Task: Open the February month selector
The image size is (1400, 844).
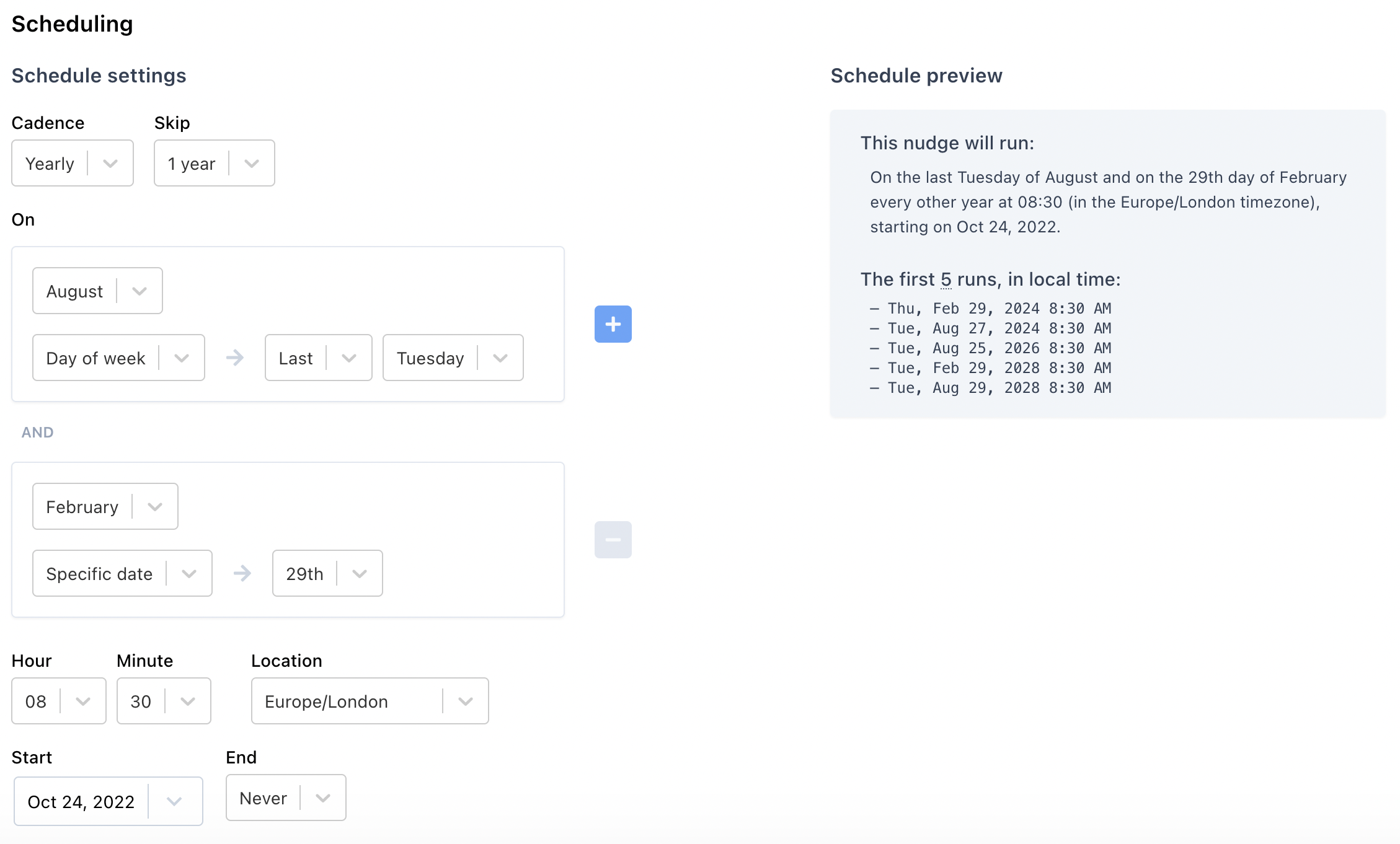Action: [x=105, y=507]
